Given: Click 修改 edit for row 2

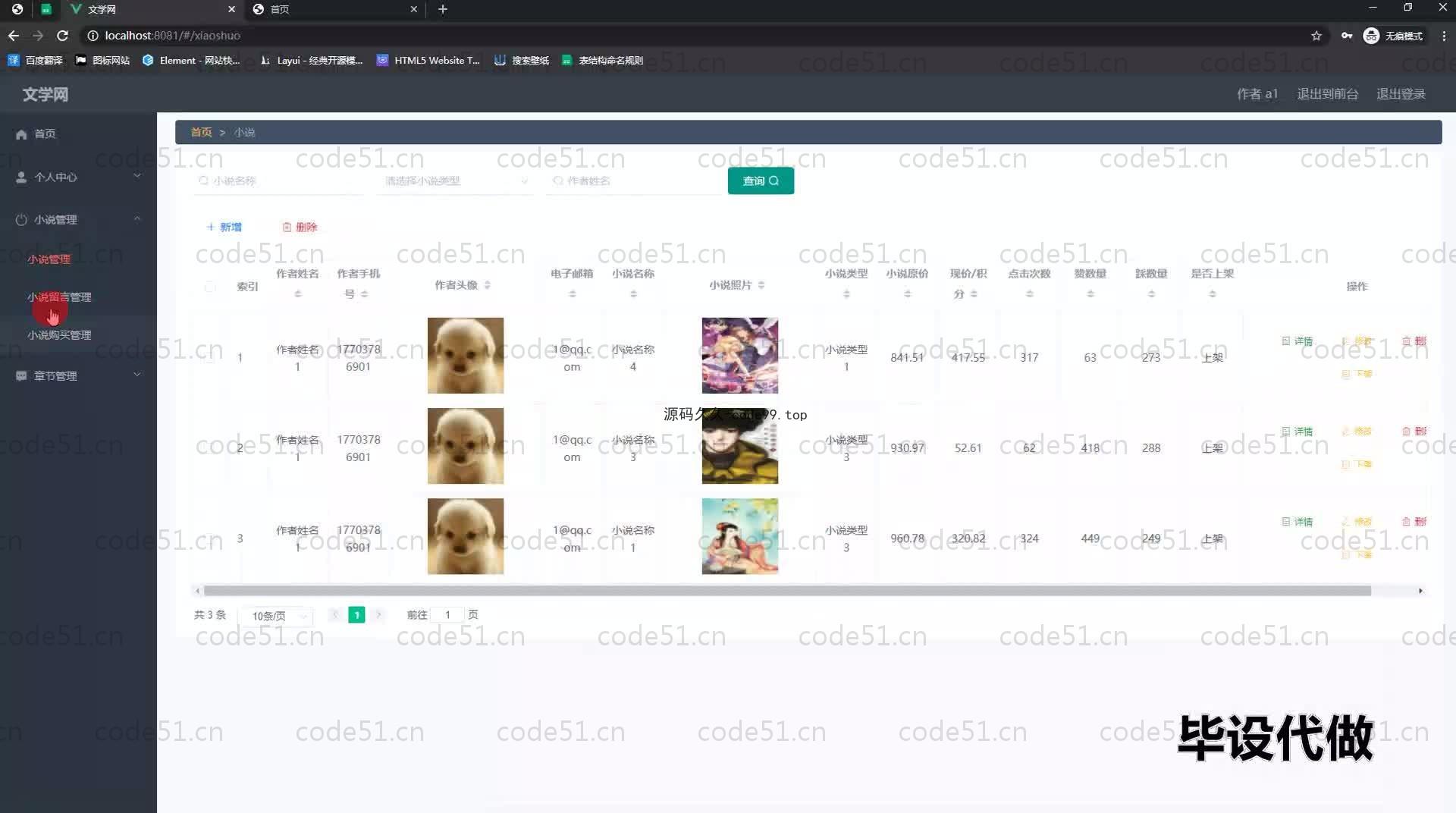Looking at the screenshot, I should point(1357,432).
